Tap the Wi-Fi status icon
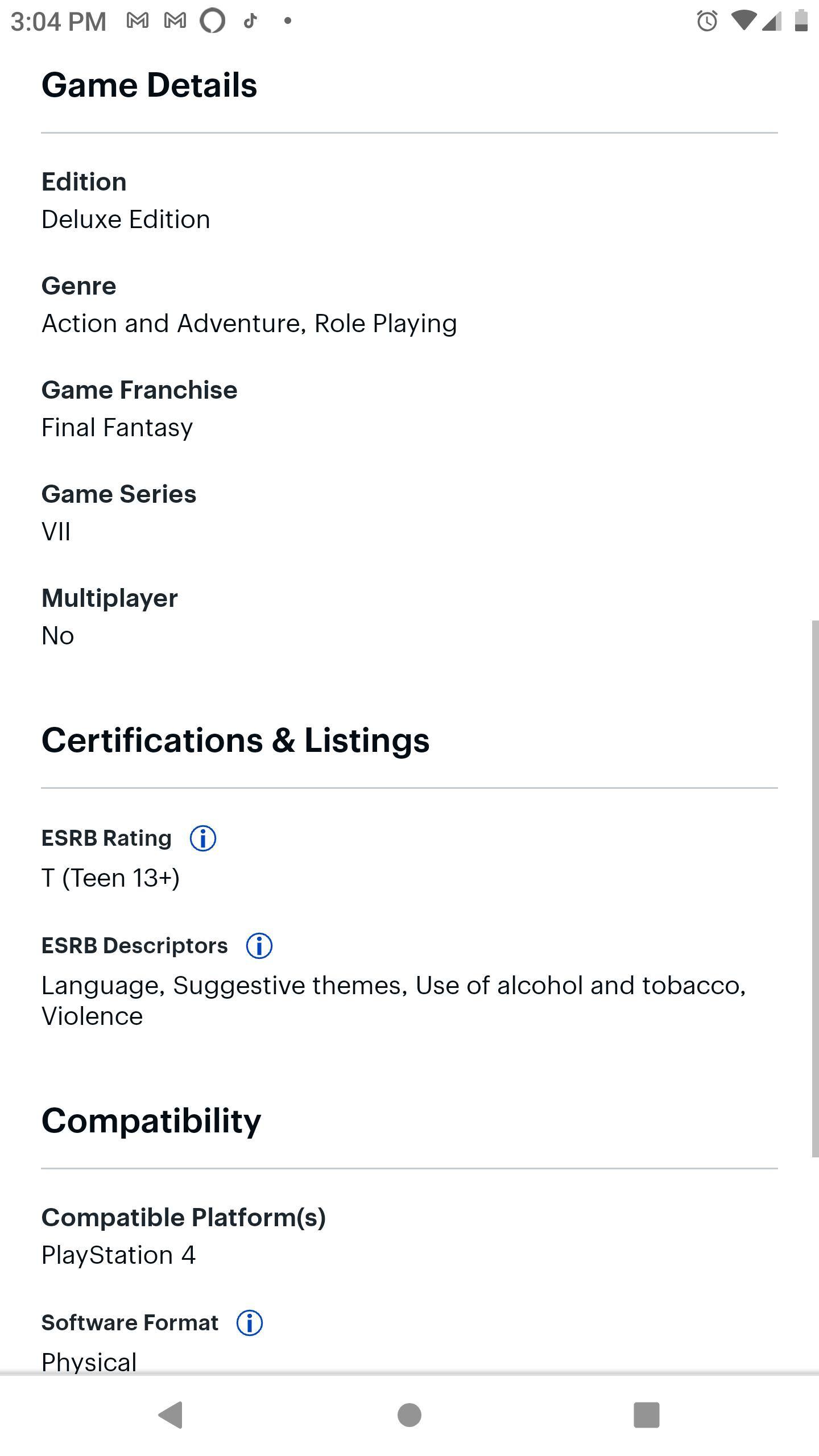 (743, 21)
